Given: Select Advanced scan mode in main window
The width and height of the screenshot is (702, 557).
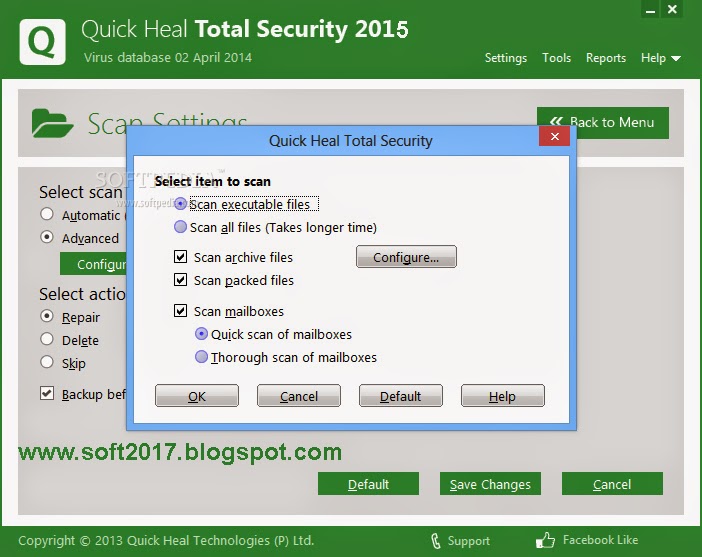Looking at the screenshot, I should [47, 237].
